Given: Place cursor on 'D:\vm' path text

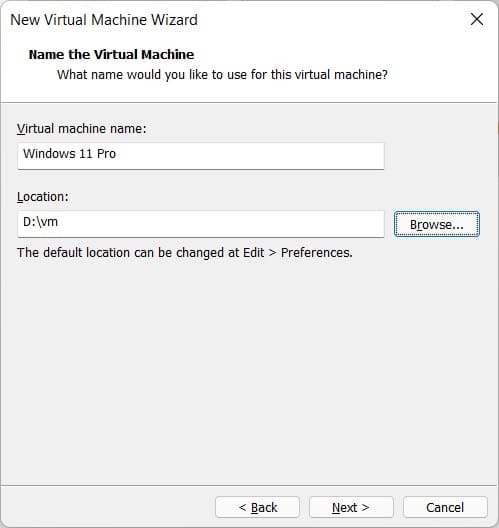Looking at the screenshot, I should 40,222.
